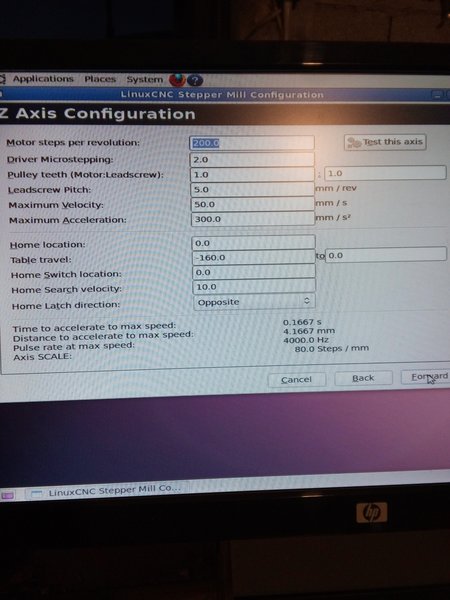Select LinuxCNC Stepper Mill taskbar entry
This screenshot has width=450, height=600.
coord(107,491)
